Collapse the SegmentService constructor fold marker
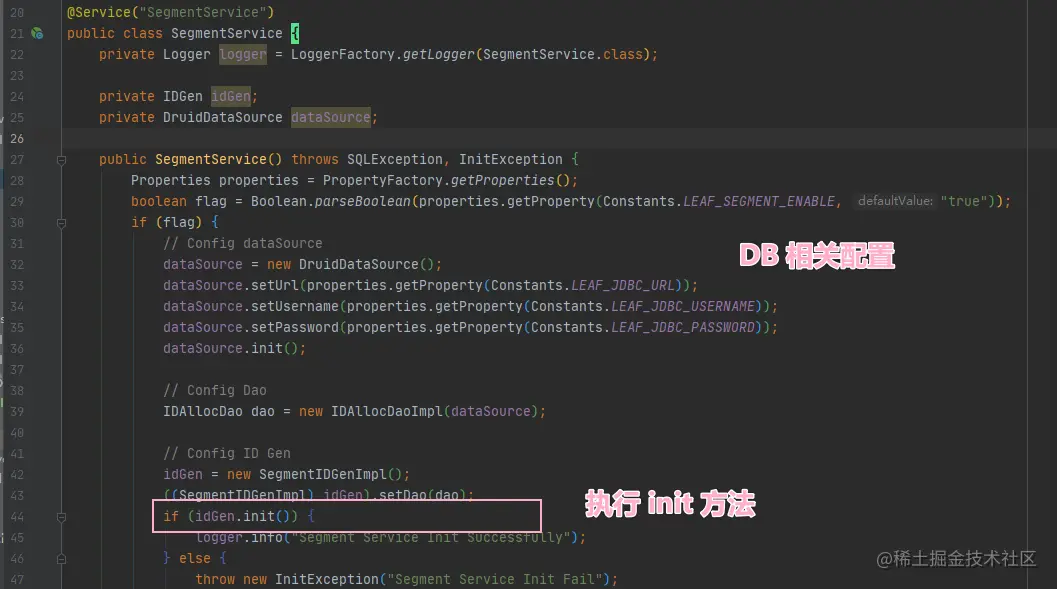Image resolution: width=1057 pixels, height=589 pixels. (x=61, y=160)
